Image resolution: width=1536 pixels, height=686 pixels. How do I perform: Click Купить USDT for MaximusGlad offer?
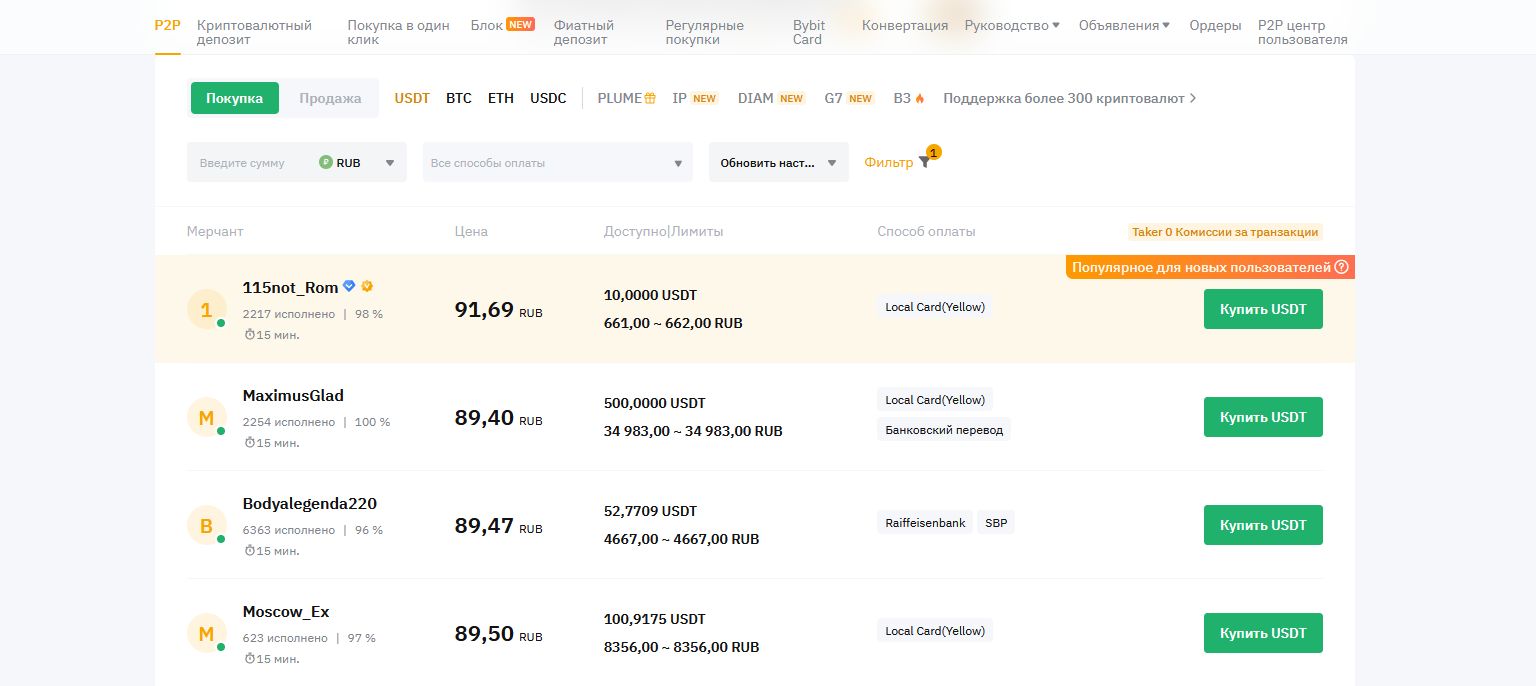click(1262, 417)
